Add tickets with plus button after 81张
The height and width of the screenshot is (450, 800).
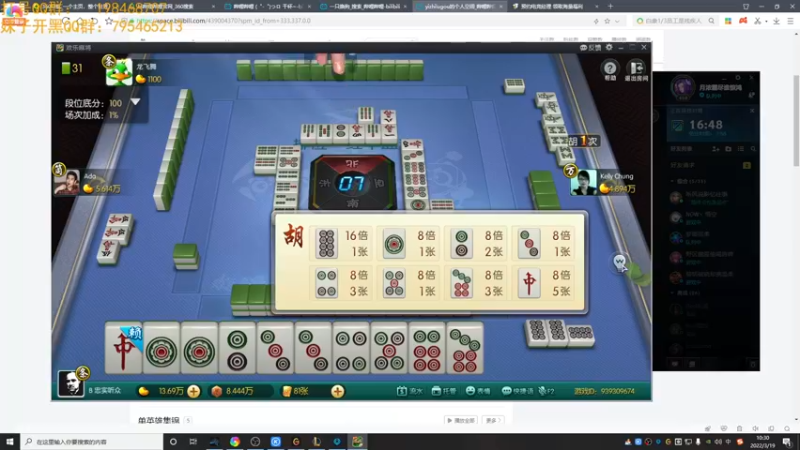point(337,391)
